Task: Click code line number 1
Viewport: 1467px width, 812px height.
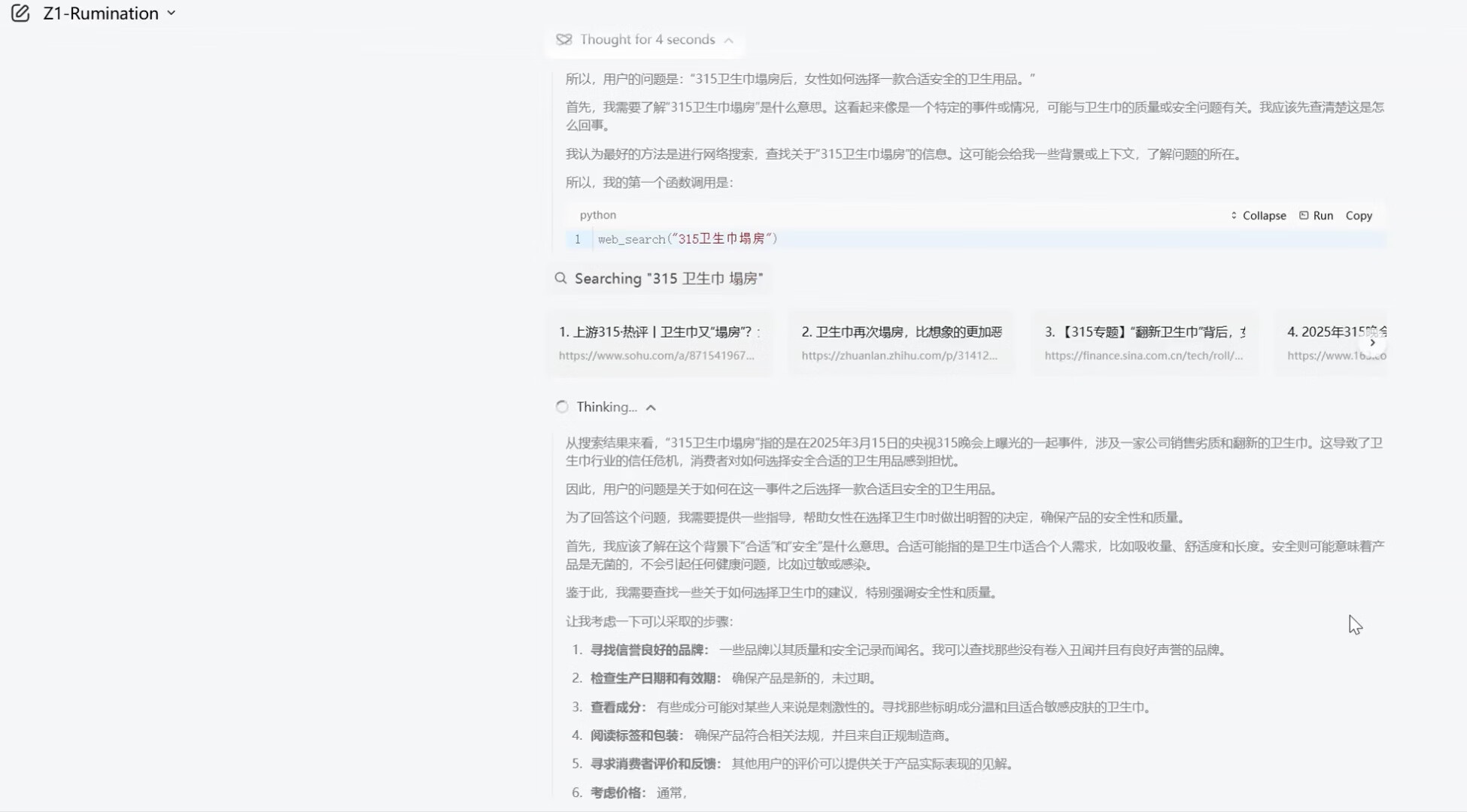Action: [577, 239]
